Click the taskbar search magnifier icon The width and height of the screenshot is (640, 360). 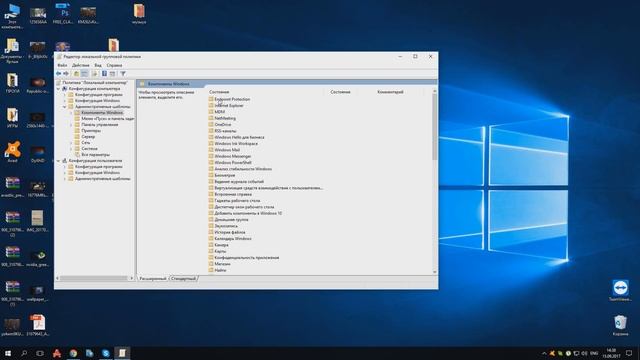coord(24,353)
